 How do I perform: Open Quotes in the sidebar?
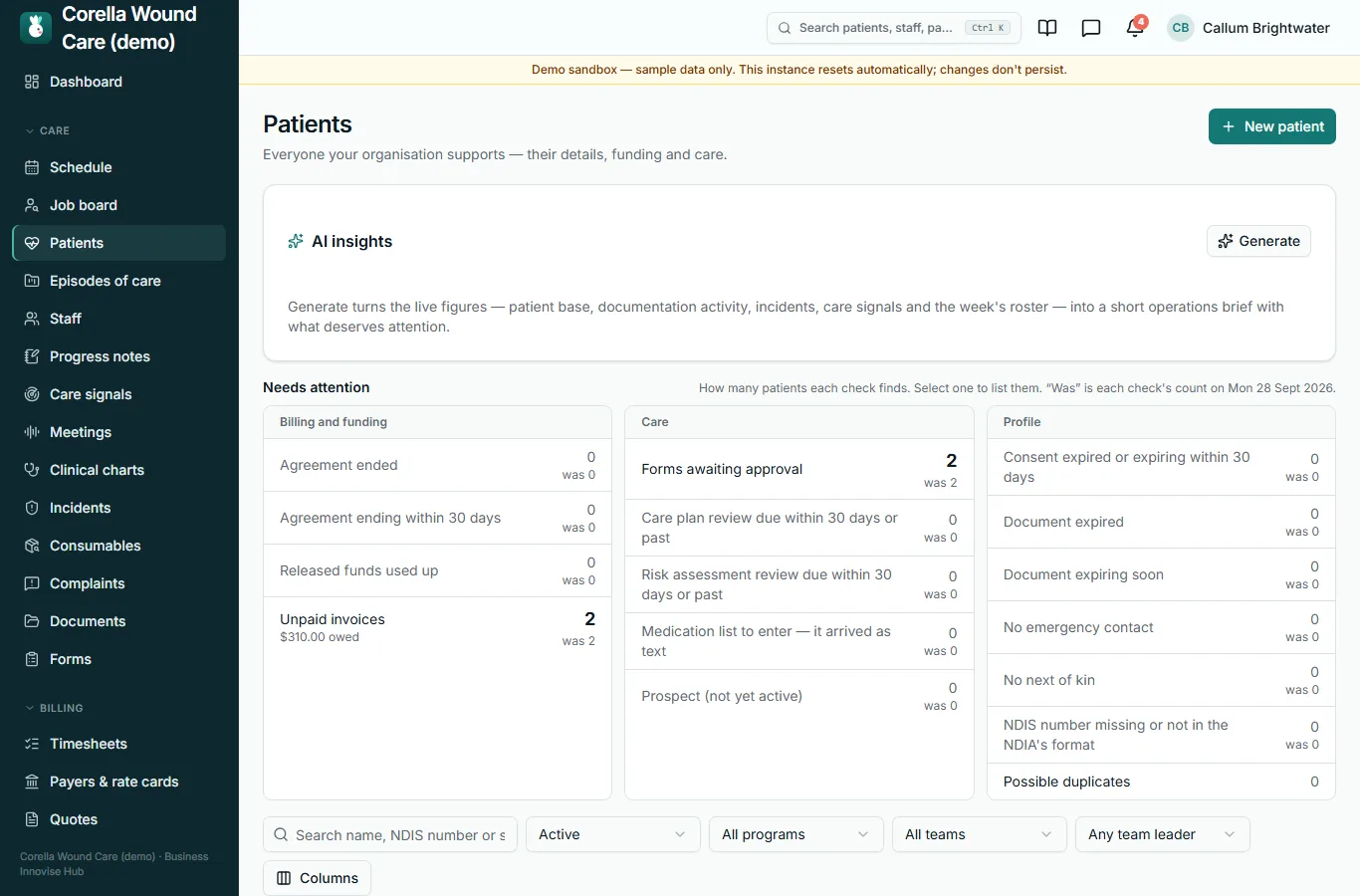click(x=118, y=819)
